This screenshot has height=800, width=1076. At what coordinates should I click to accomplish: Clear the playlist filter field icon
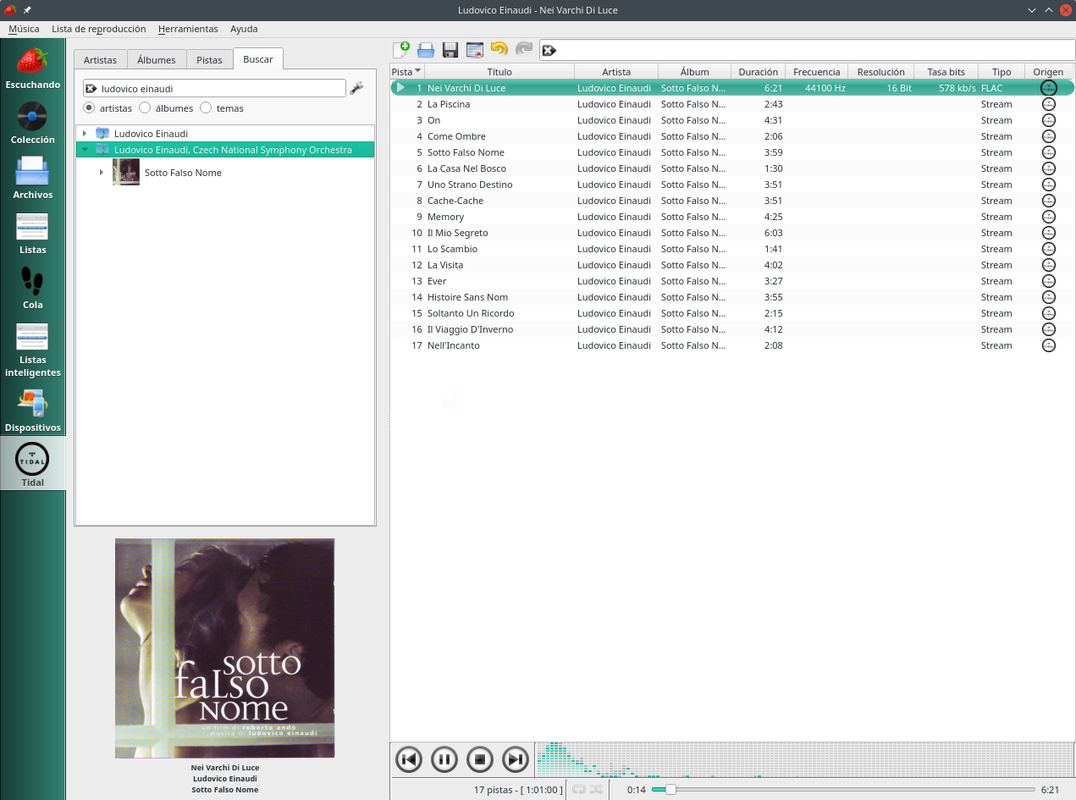tap(549, 50)
